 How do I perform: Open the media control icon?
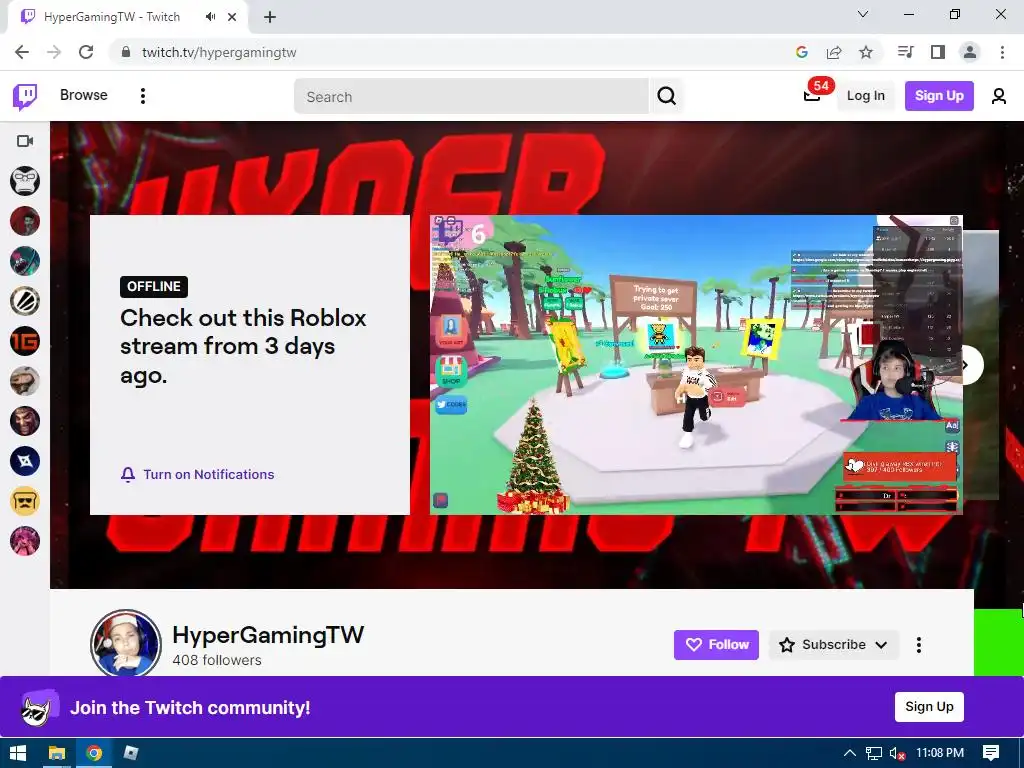coord(905,52)
